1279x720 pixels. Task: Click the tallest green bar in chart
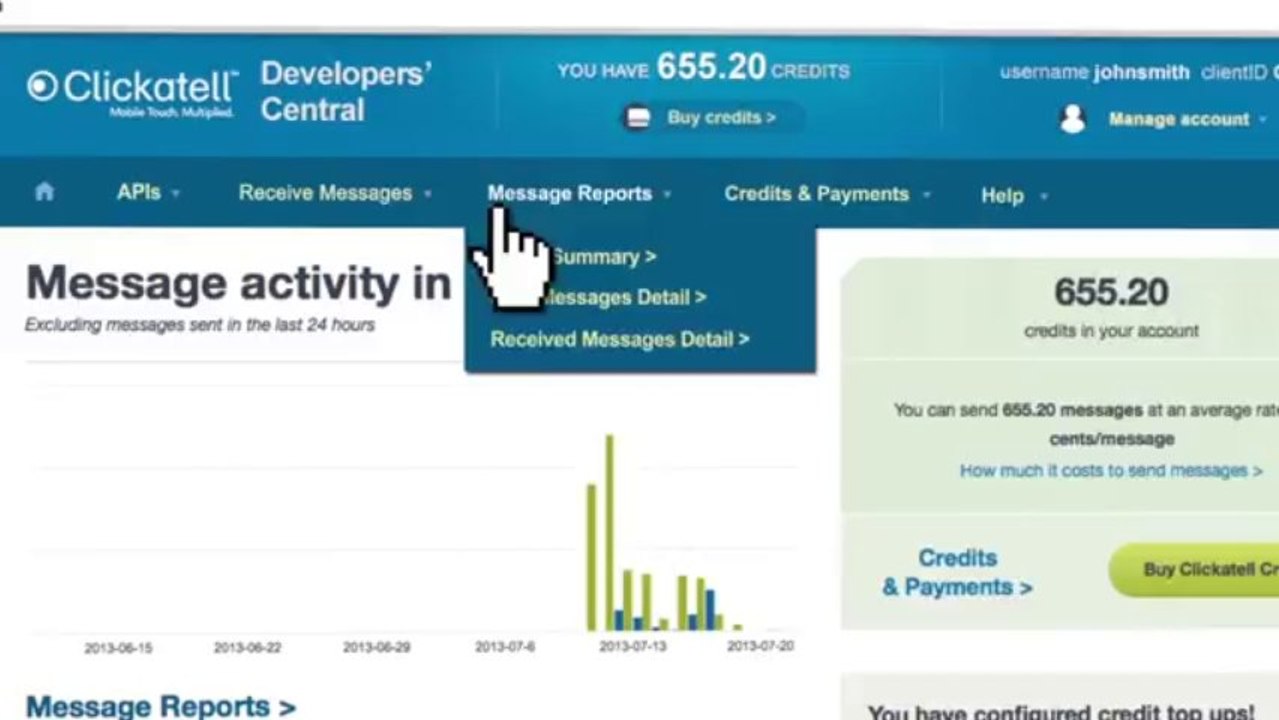coord(609,532)
